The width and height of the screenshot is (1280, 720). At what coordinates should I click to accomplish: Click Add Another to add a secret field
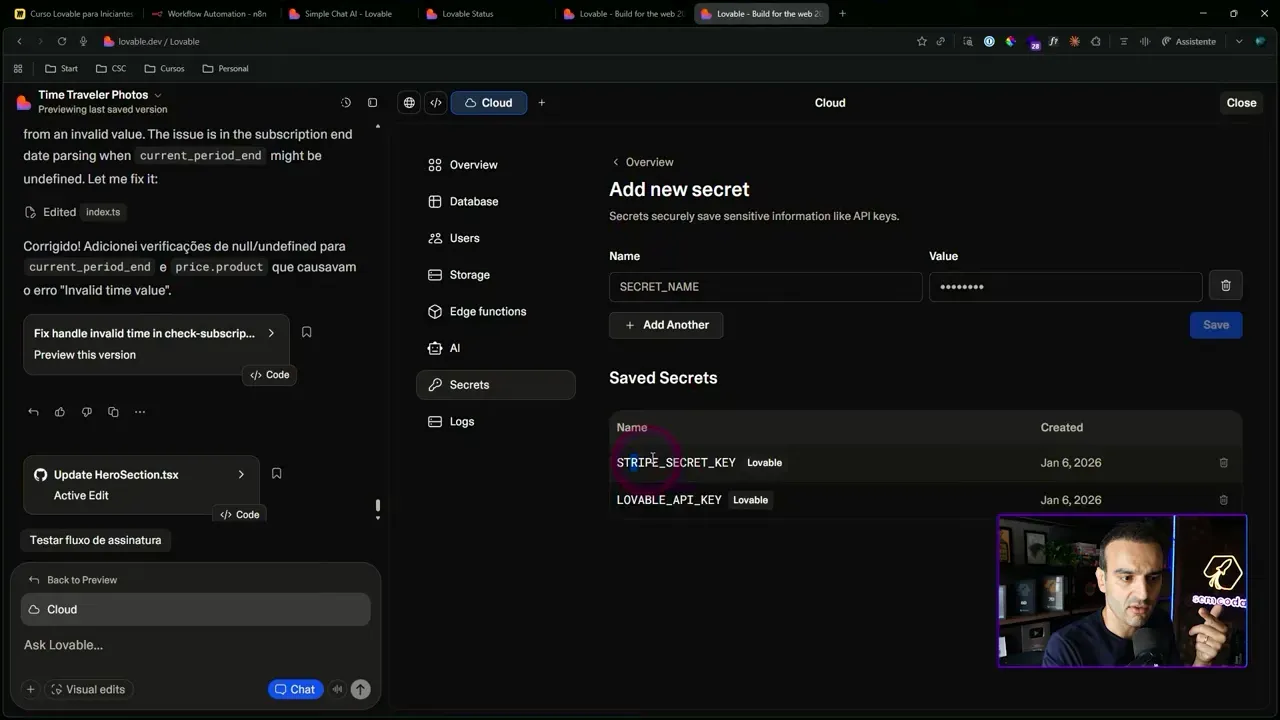point(666,324)
